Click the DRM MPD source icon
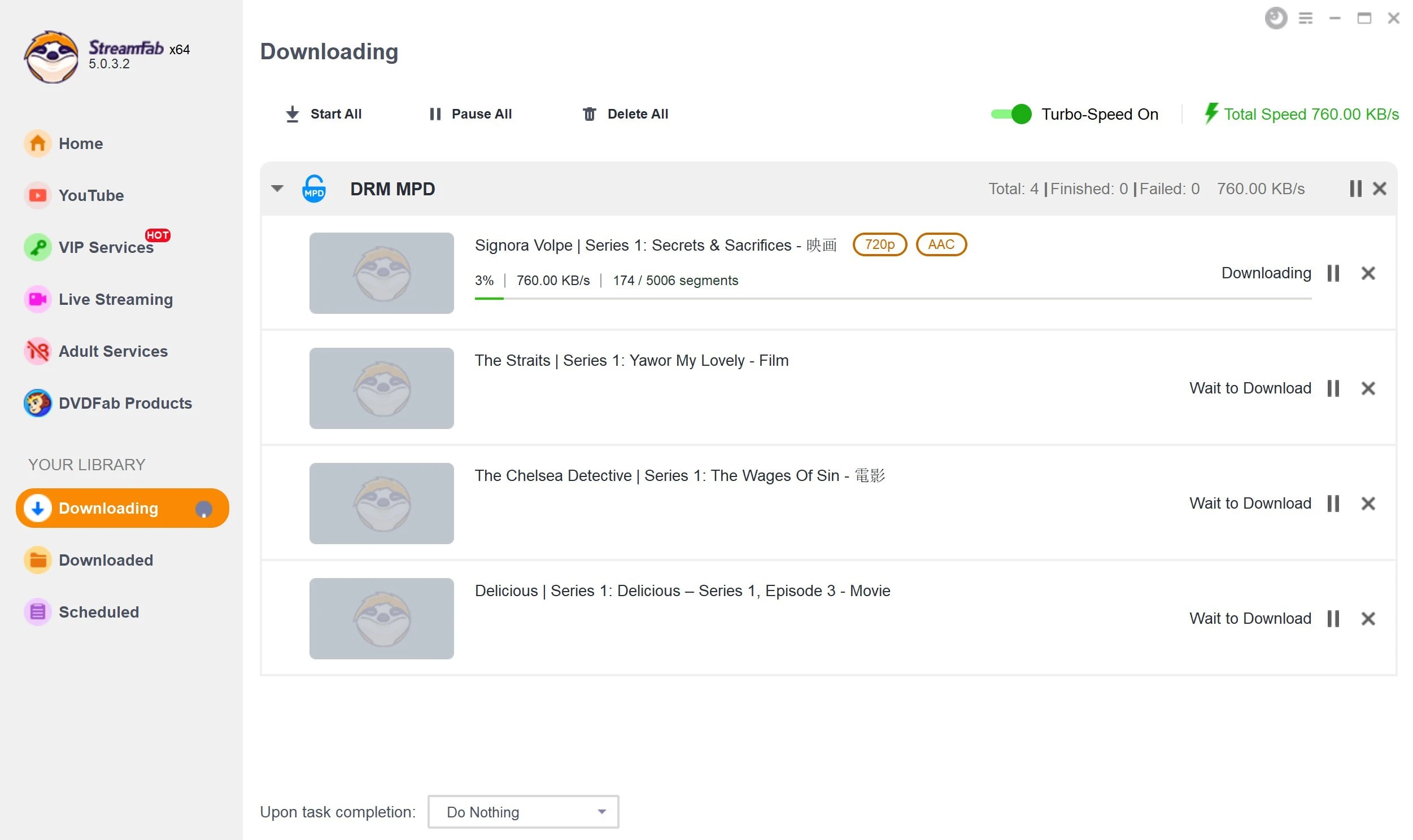Image resolution: width=1413 pixels, height=840 pixels. (315, 188)
